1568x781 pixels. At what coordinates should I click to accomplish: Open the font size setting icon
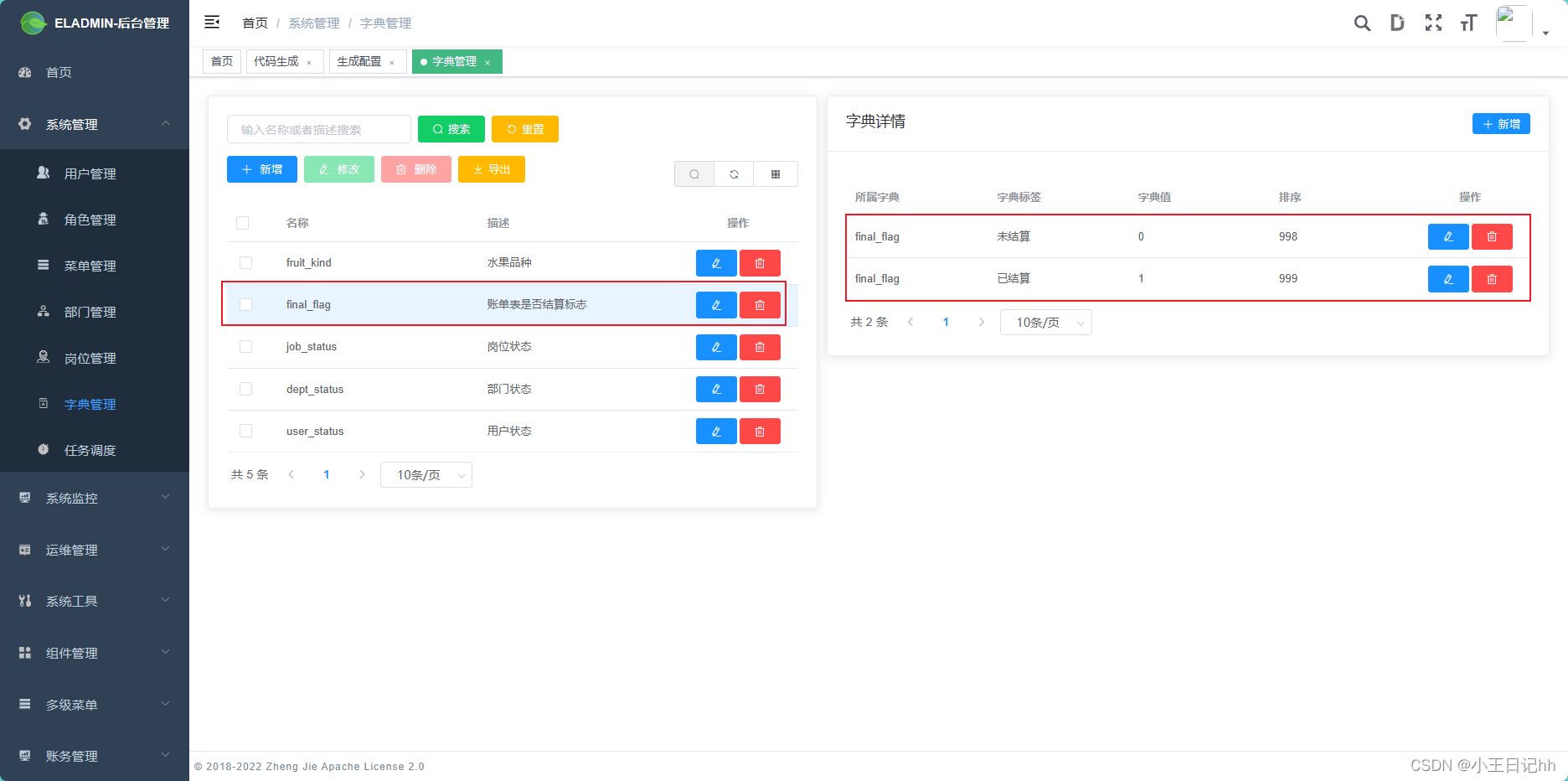[1468, 23]
